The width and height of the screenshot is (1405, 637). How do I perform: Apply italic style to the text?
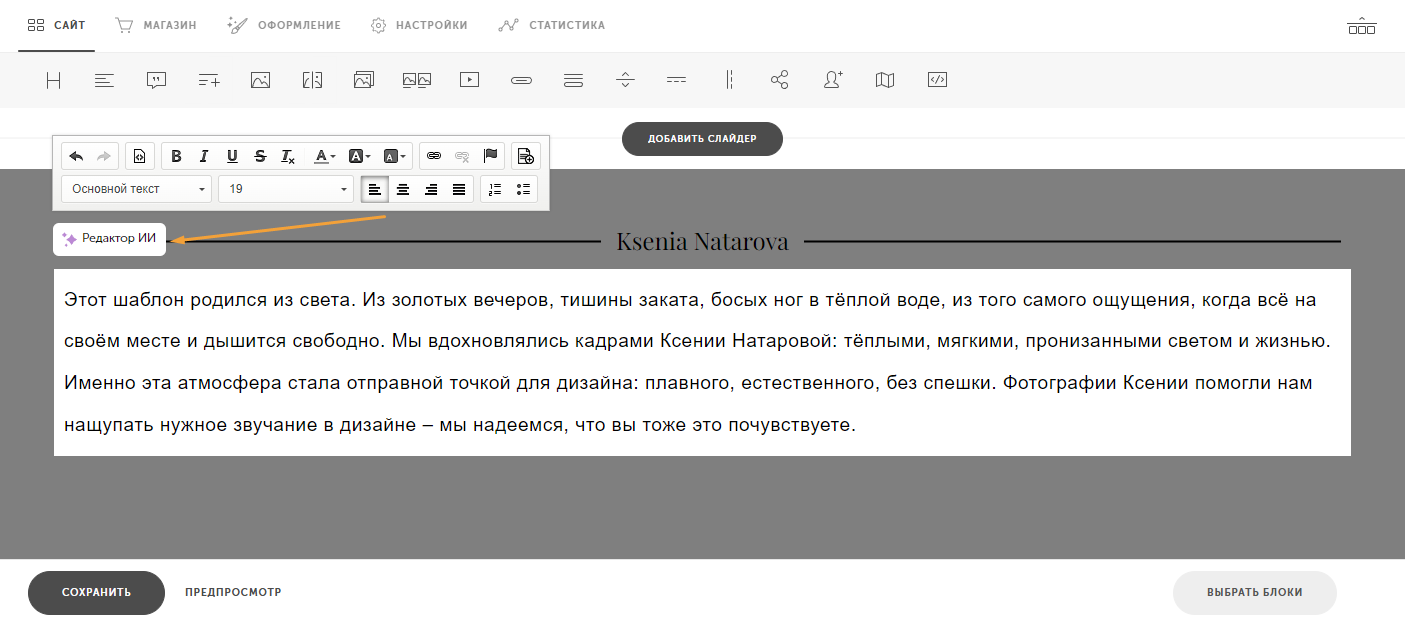click(204, 156)
